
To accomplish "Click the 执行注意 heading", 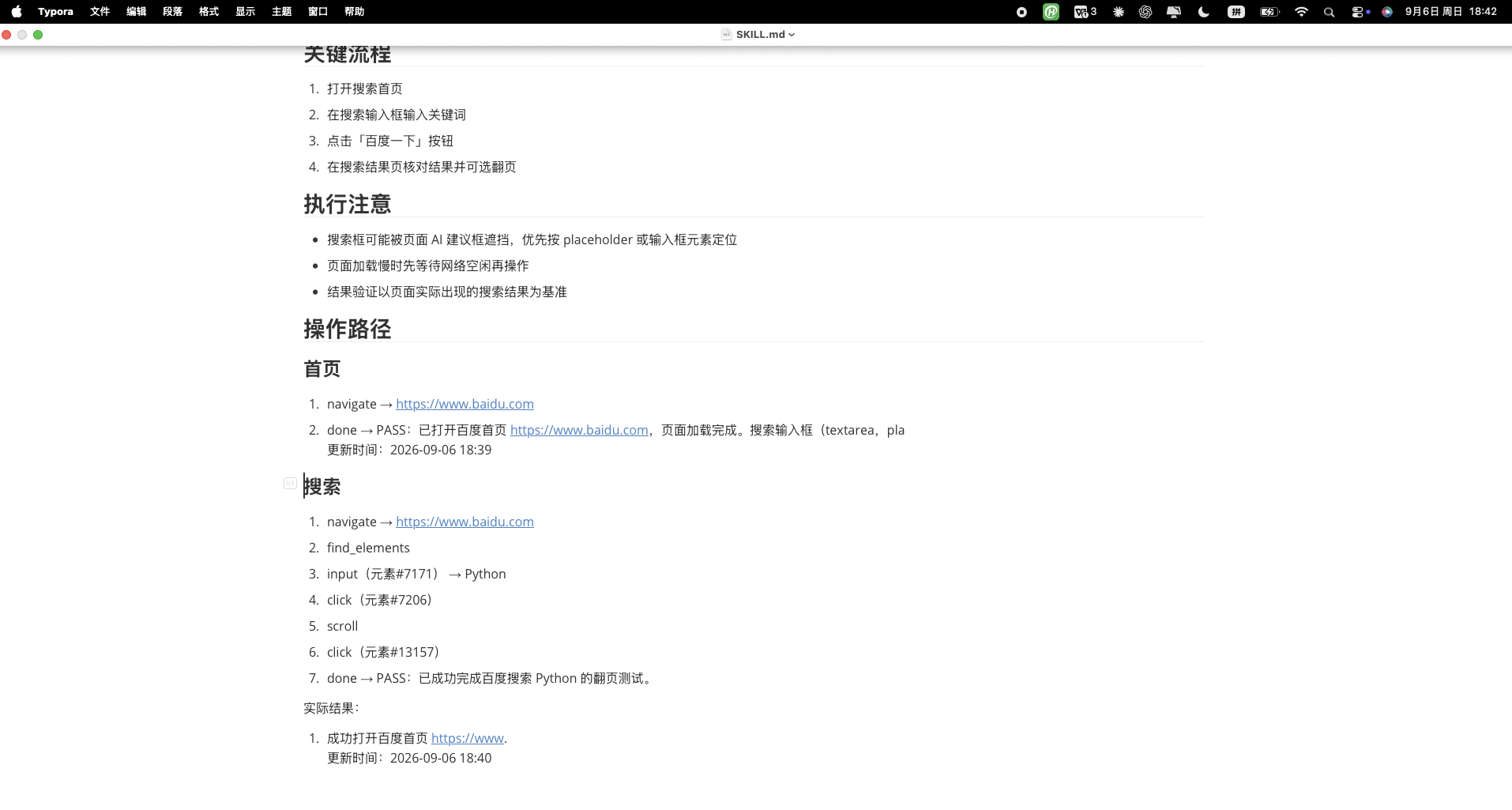I will [x=348, y=205].
